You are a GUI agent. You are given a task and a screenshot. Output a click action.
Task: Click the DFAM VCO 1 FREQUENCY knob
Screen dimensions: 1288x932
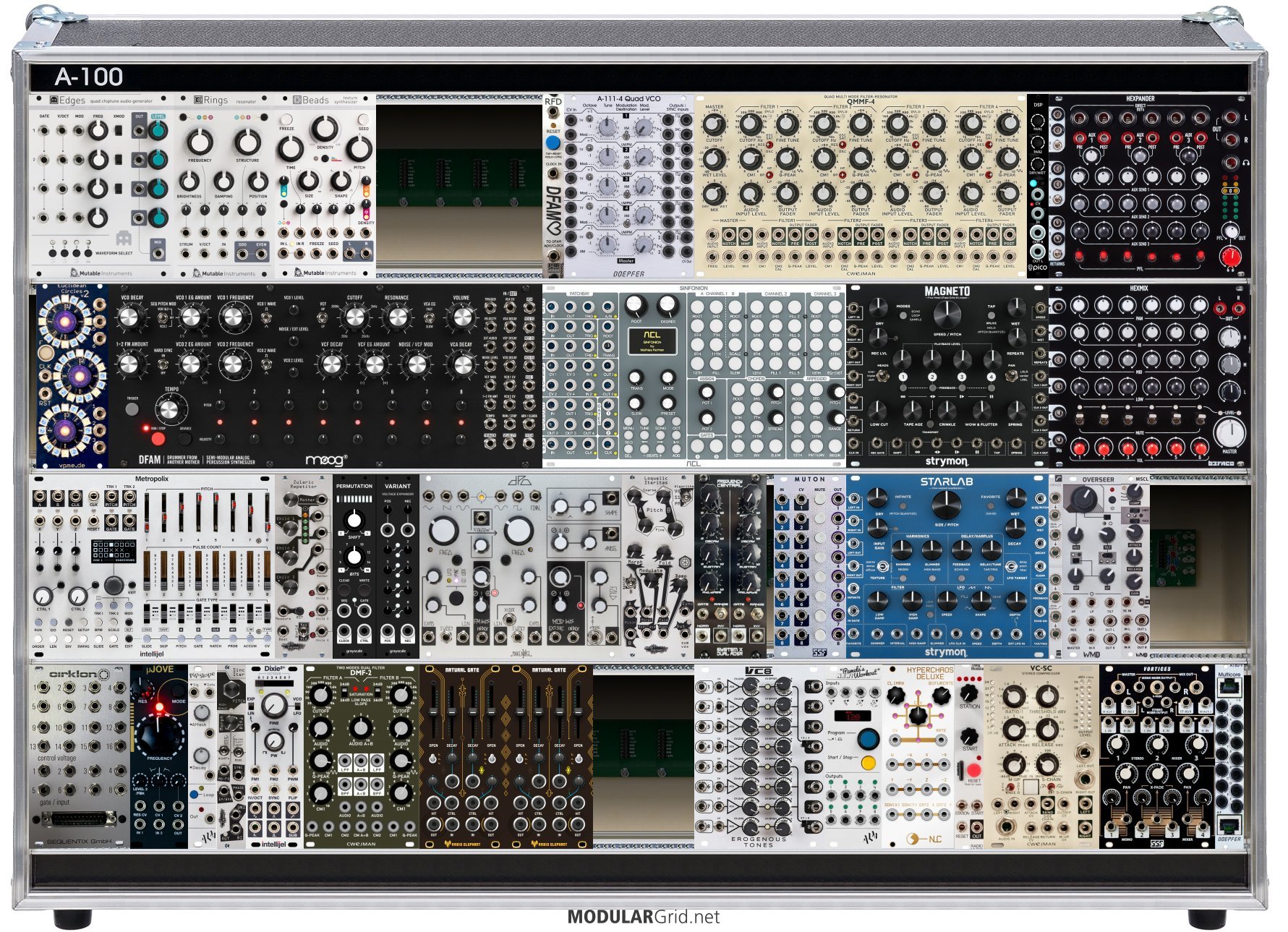coord(234,317)
